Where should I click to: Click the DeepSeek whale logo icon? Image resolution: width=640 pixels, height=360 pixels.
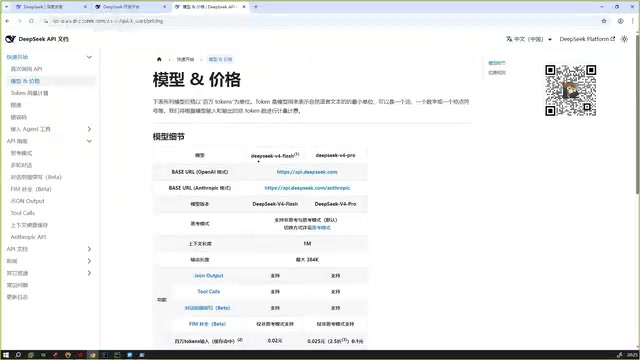(x=10, y=39)
